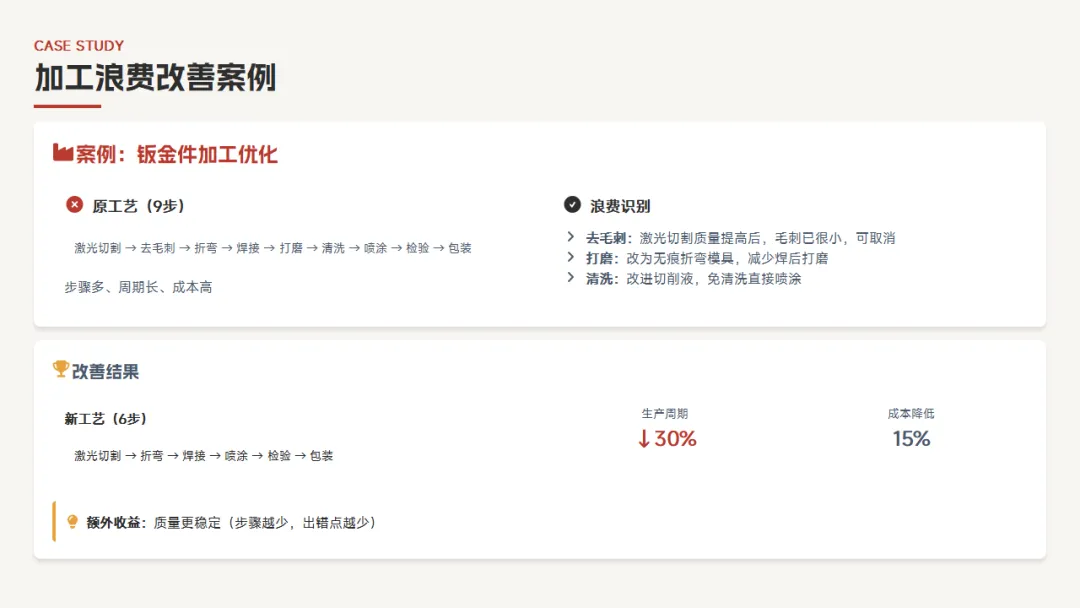This screenshot has width=1080, height=608.
Task: Click the 新工艺（6步）heading
Action: pyautogui.click(x=106, y=419)
